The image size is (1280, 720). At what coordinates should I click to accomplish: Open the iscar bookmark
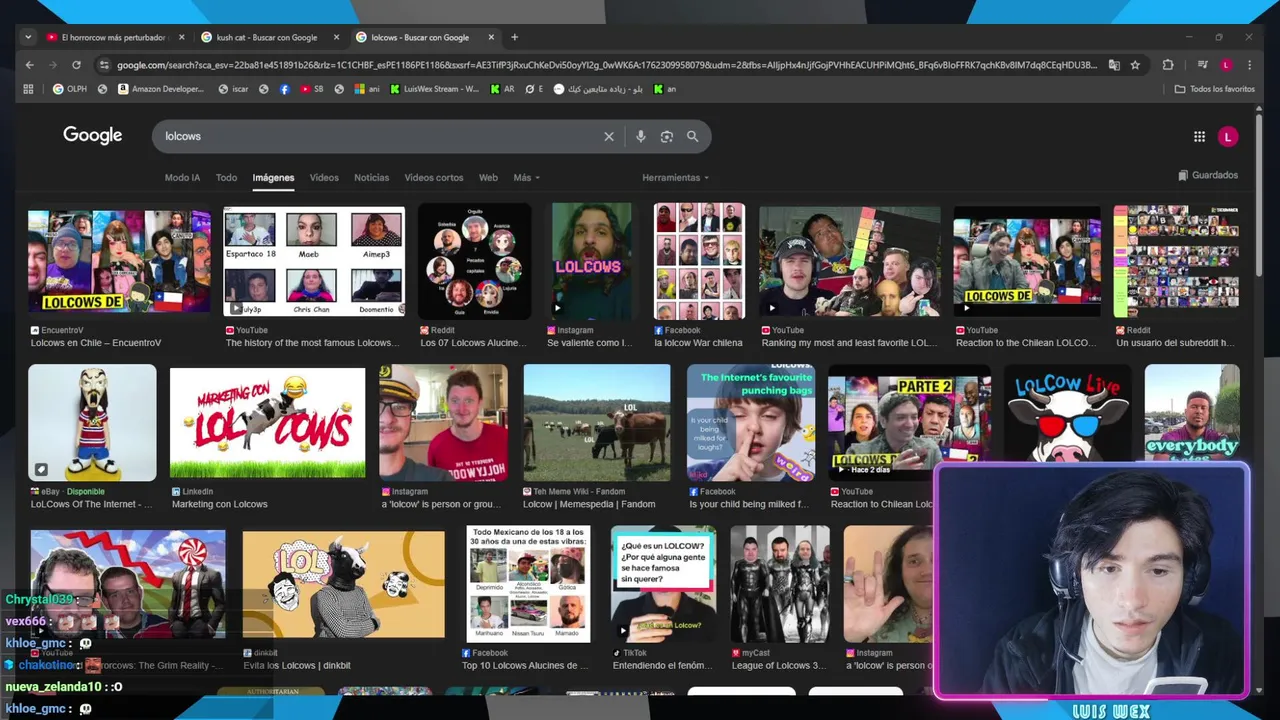(233, 89)
